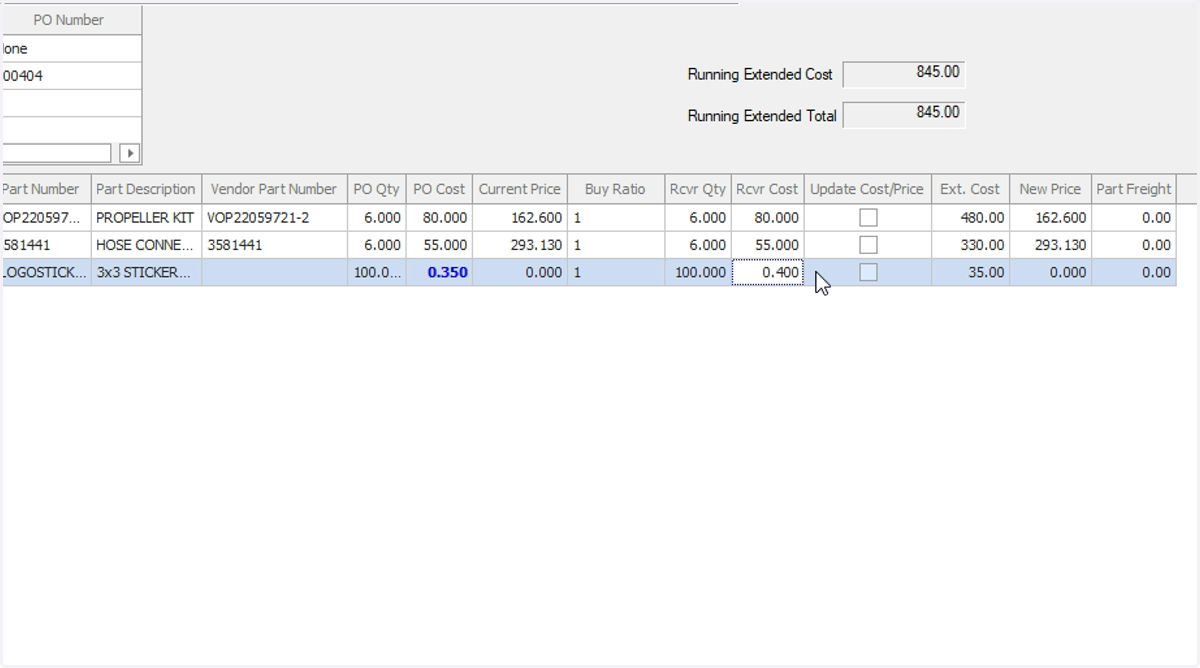1200x668 pixels.
Task: Edit the Rcvr Cost field showing 0.400
Action: pyautogui.click(x=768, y=272)
